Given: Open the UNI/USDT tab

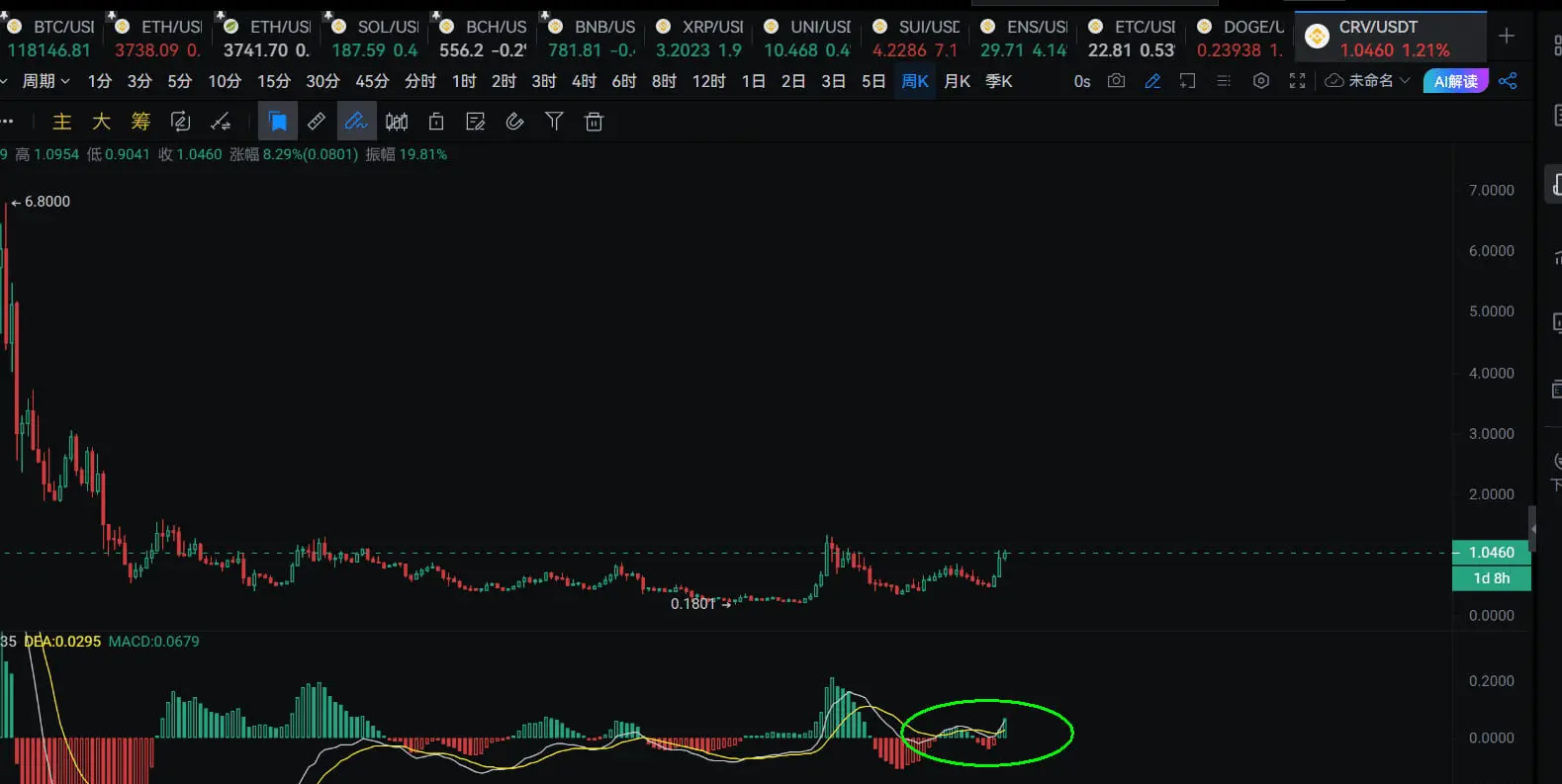Looking at the screenshot, I should coord(807,38).
